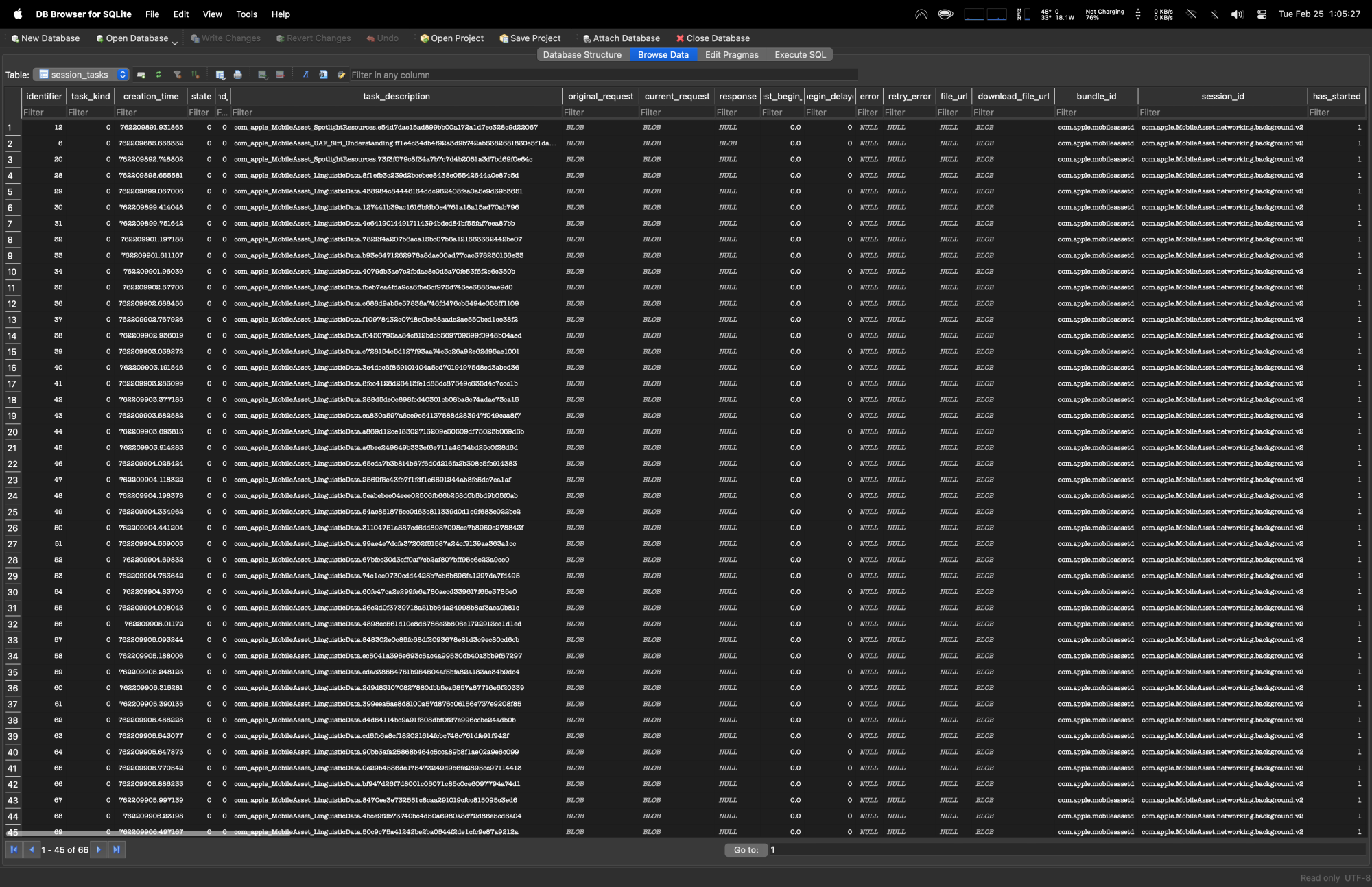The width and height of the screenshot is (1372, 887).
Task: Clear sorting icon in table toolbar
Action: (196, 75)
